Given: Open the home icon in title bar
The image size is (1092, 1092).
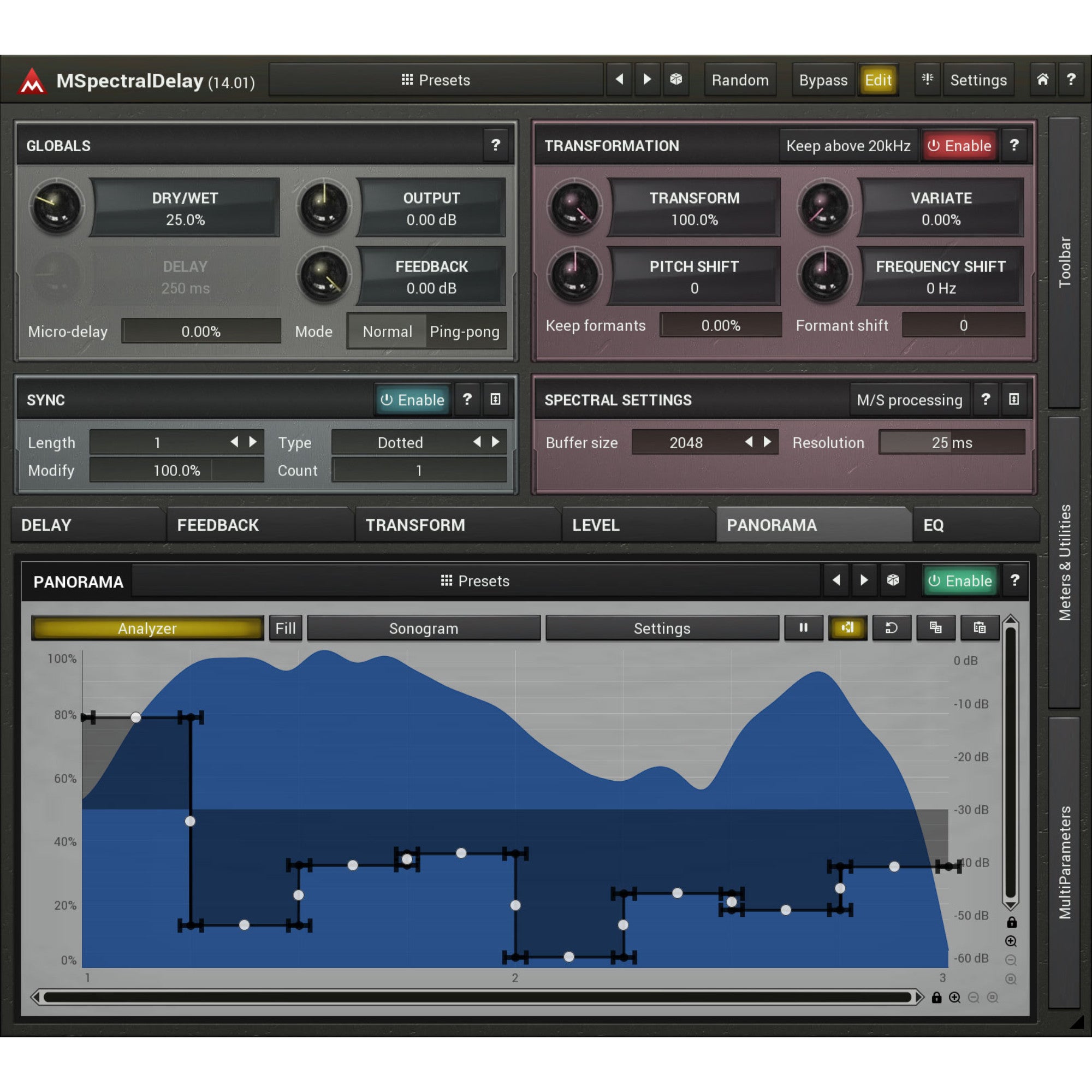Looking at the screenshot, I should click(x=1042, y=80).
